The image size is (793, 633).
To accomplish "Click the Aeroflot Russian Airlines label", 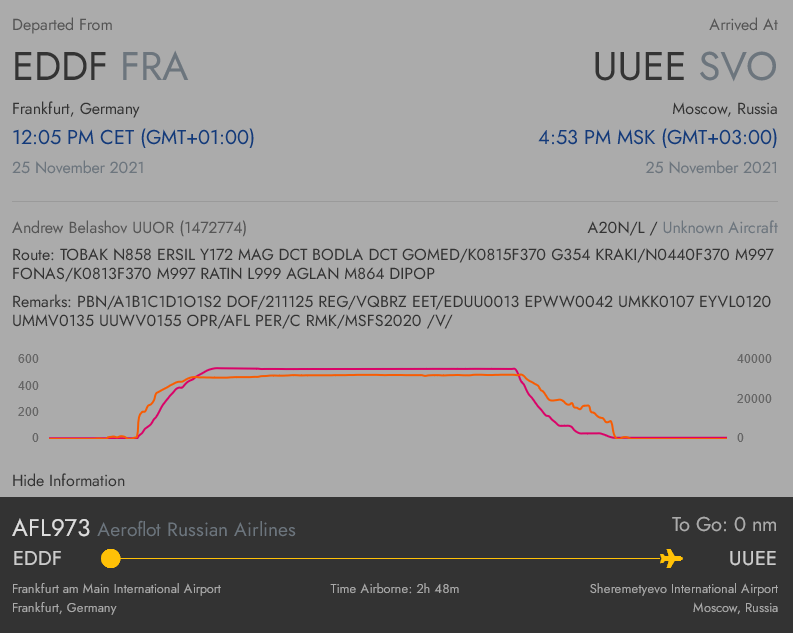I will (196, 529).
